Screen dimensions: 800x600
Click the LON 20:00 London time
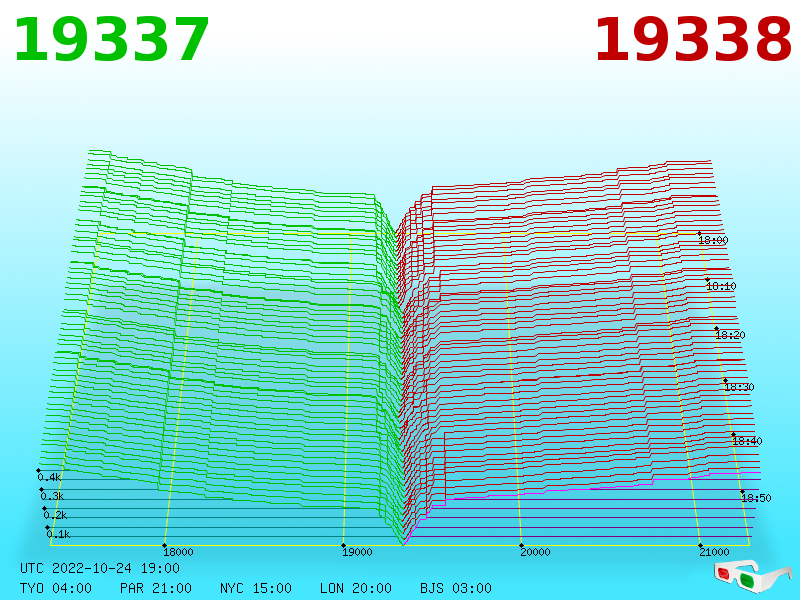(x=356, y=588)
